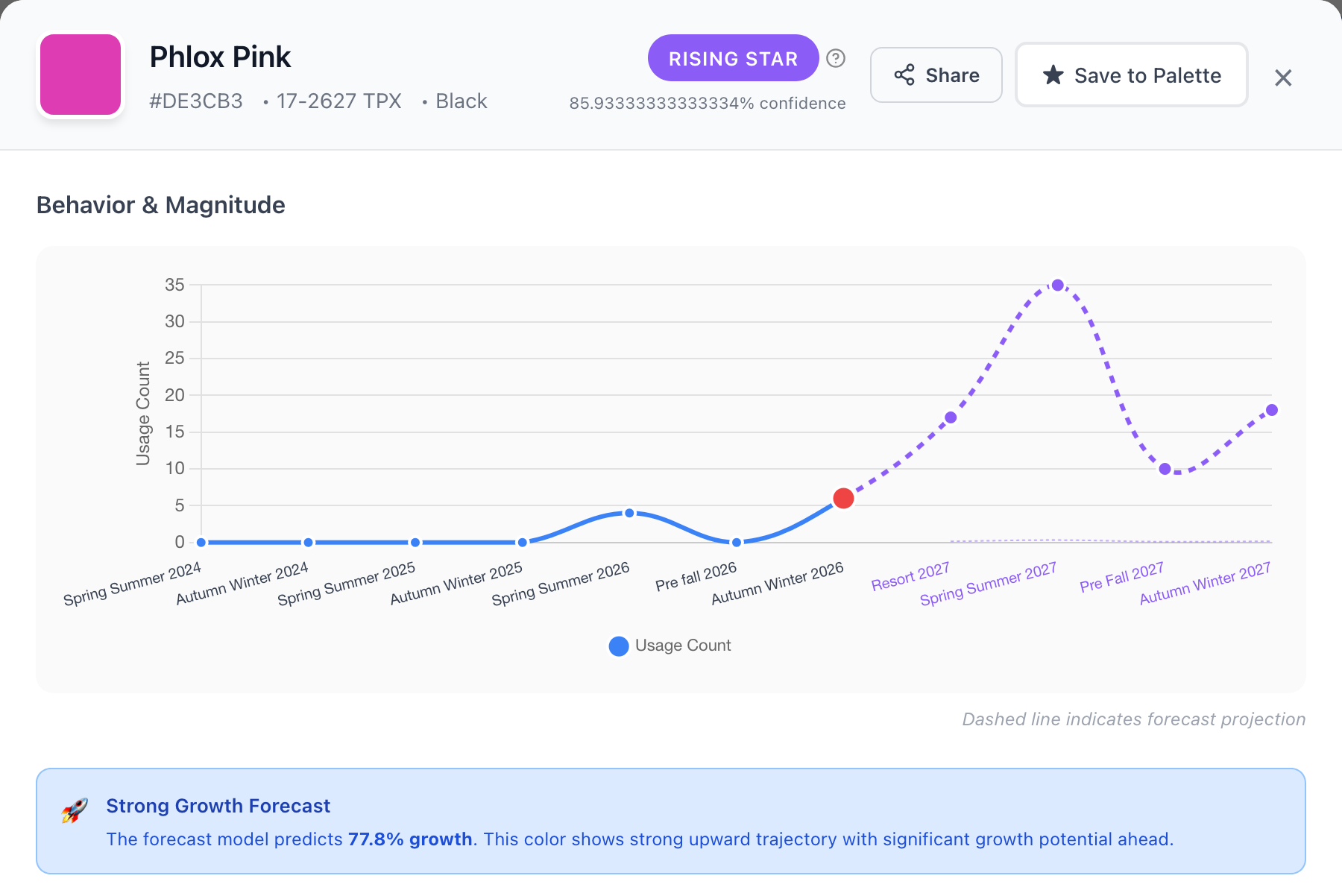Click the Pre Fall 2027 forecast data point
This screenshot has height=896, width=1342.
[1165, 469]
